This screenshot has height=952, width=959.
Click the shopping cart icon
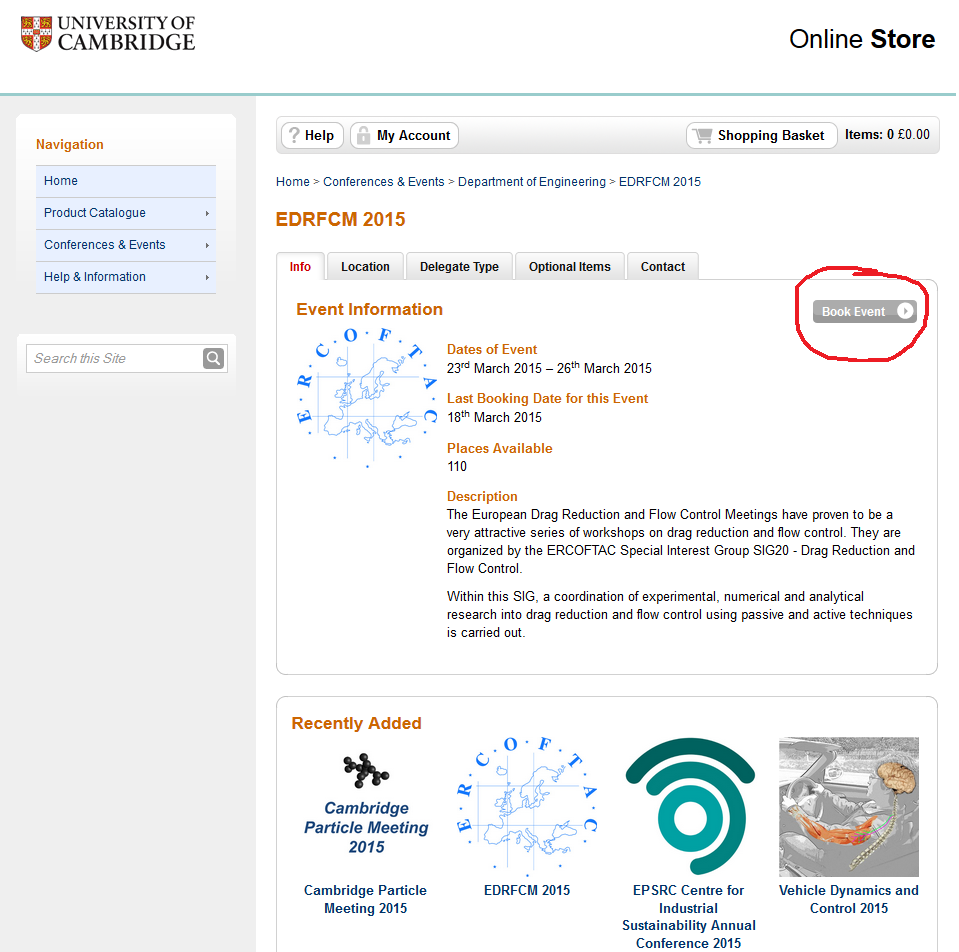coord(703,135)
